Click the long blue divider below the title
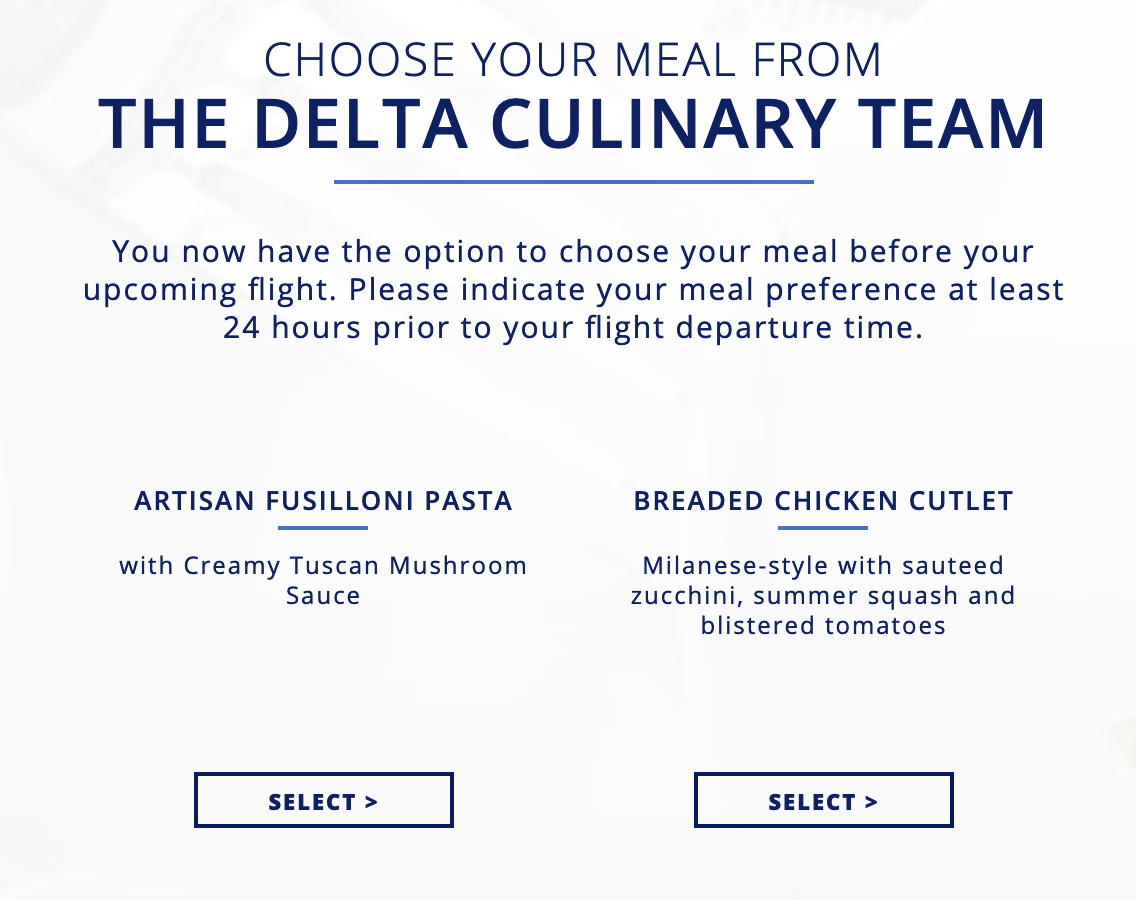 coord(574,182)
